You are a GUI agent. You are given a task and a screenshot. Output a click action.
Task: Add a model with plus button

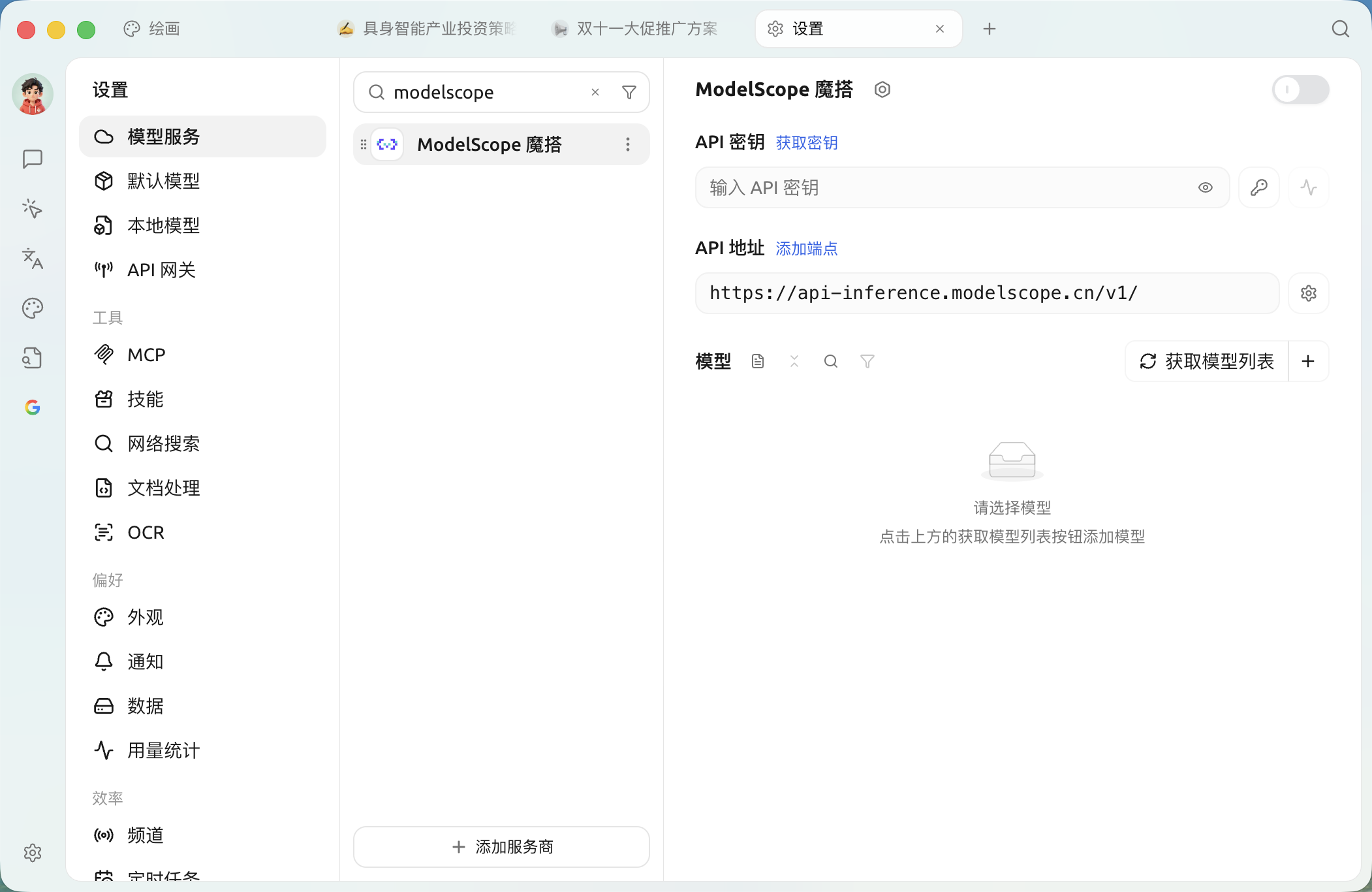pos(1308,361)
